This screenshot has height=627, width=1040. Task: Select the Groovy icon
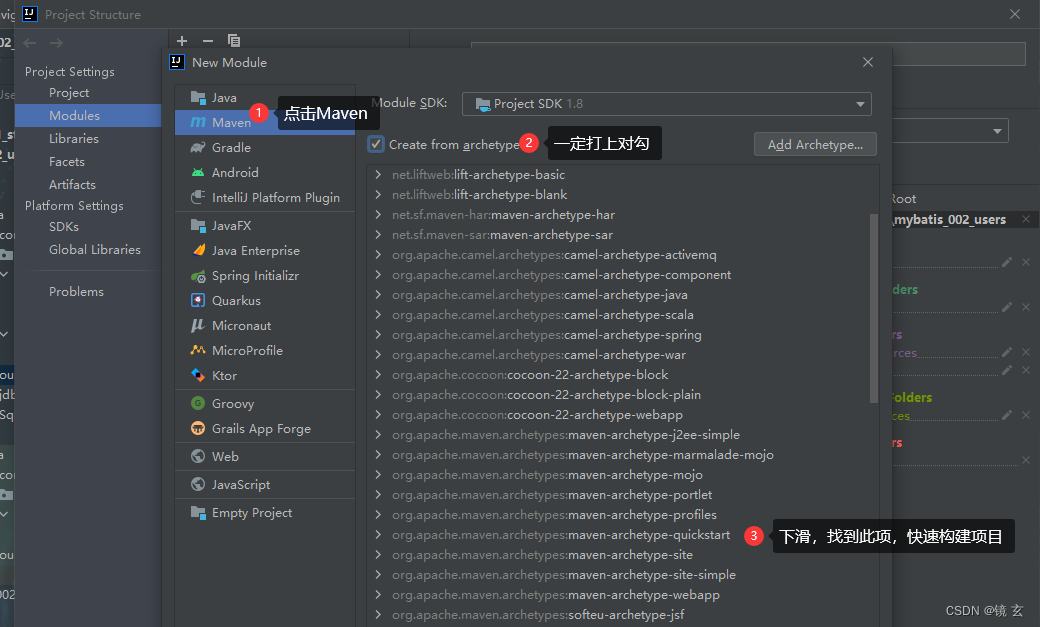(x=198, y=403)
